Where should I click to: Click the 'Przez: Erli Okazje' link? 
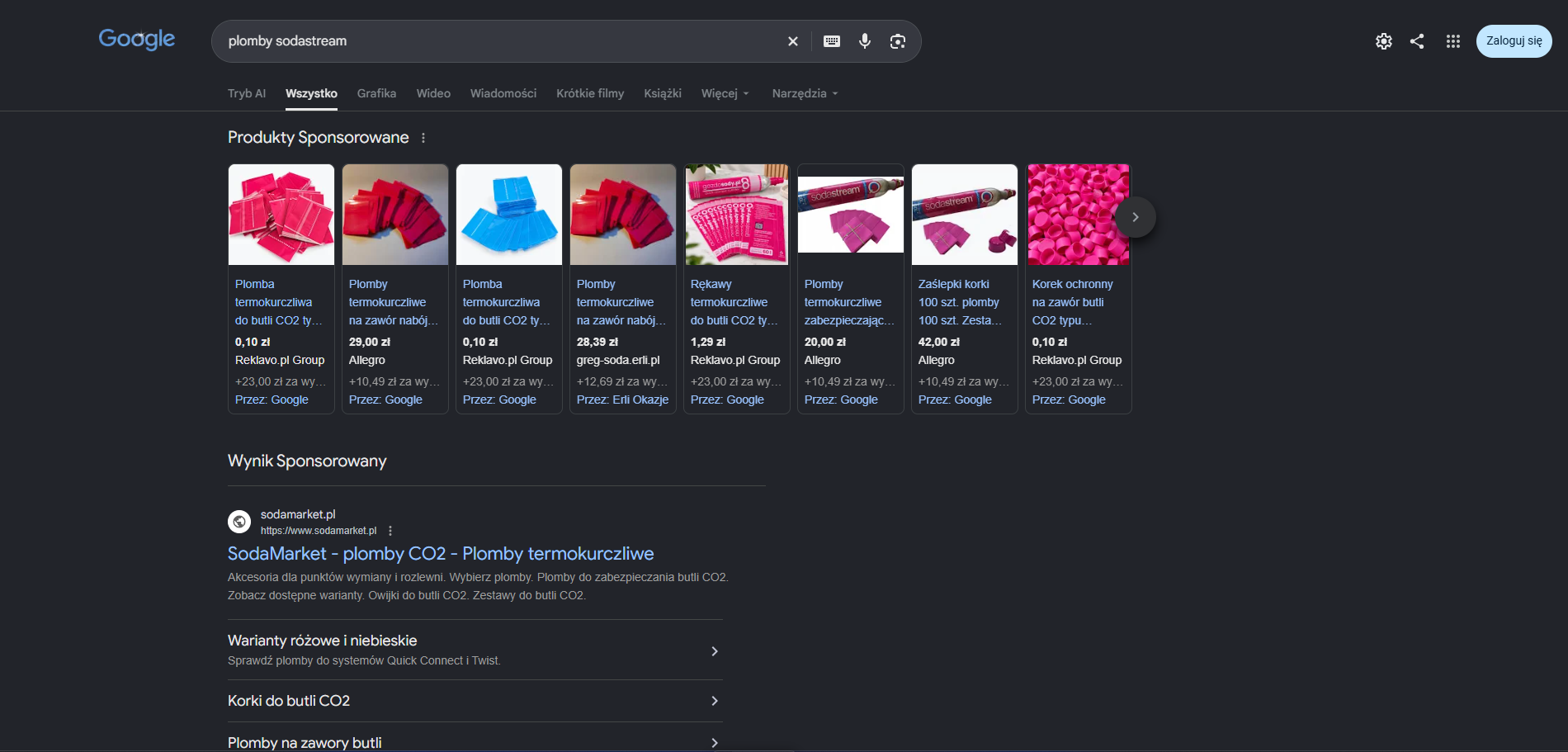point(622,400)
